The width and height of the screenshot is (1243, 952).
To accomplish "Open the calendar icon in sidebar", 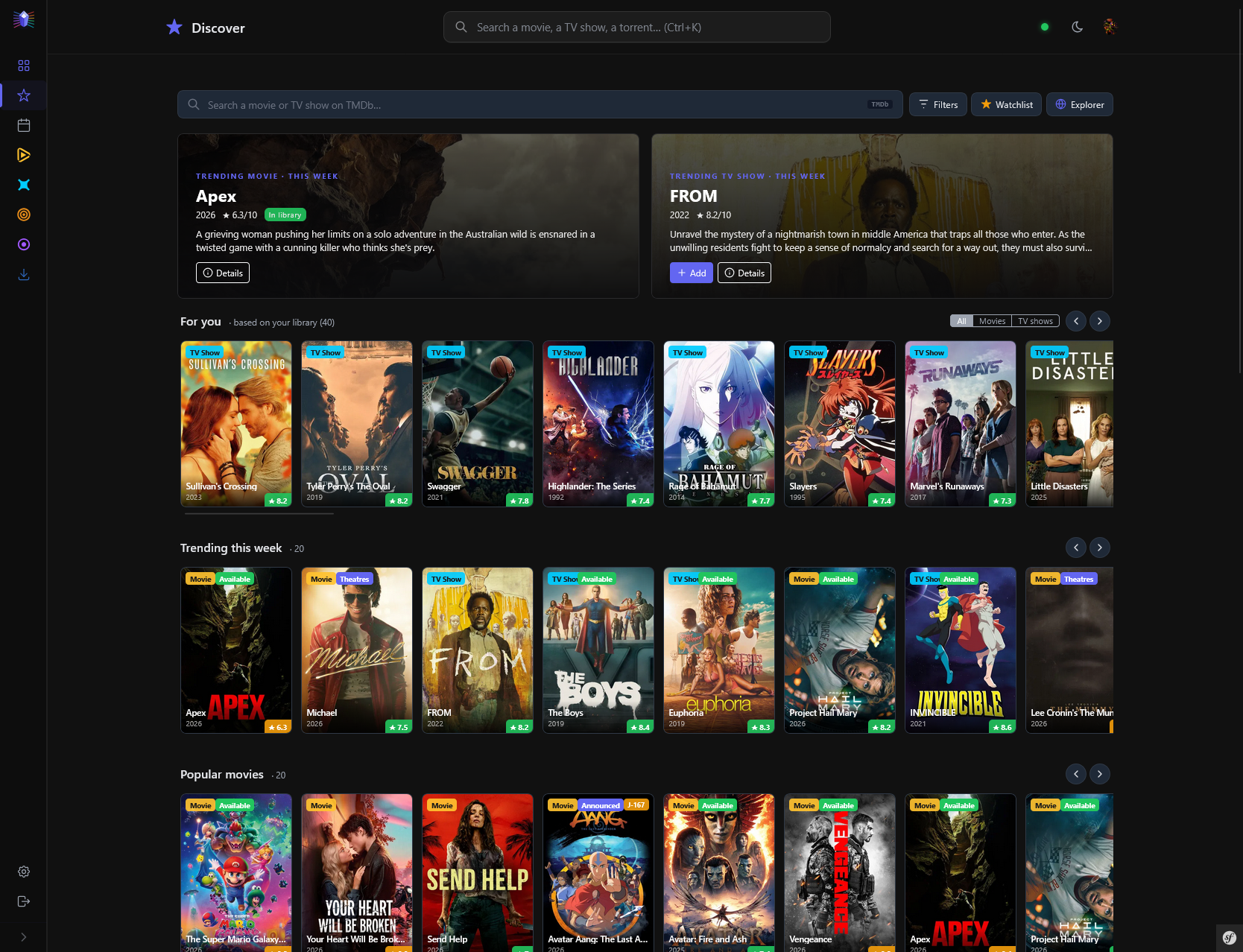I will (24, 125).
